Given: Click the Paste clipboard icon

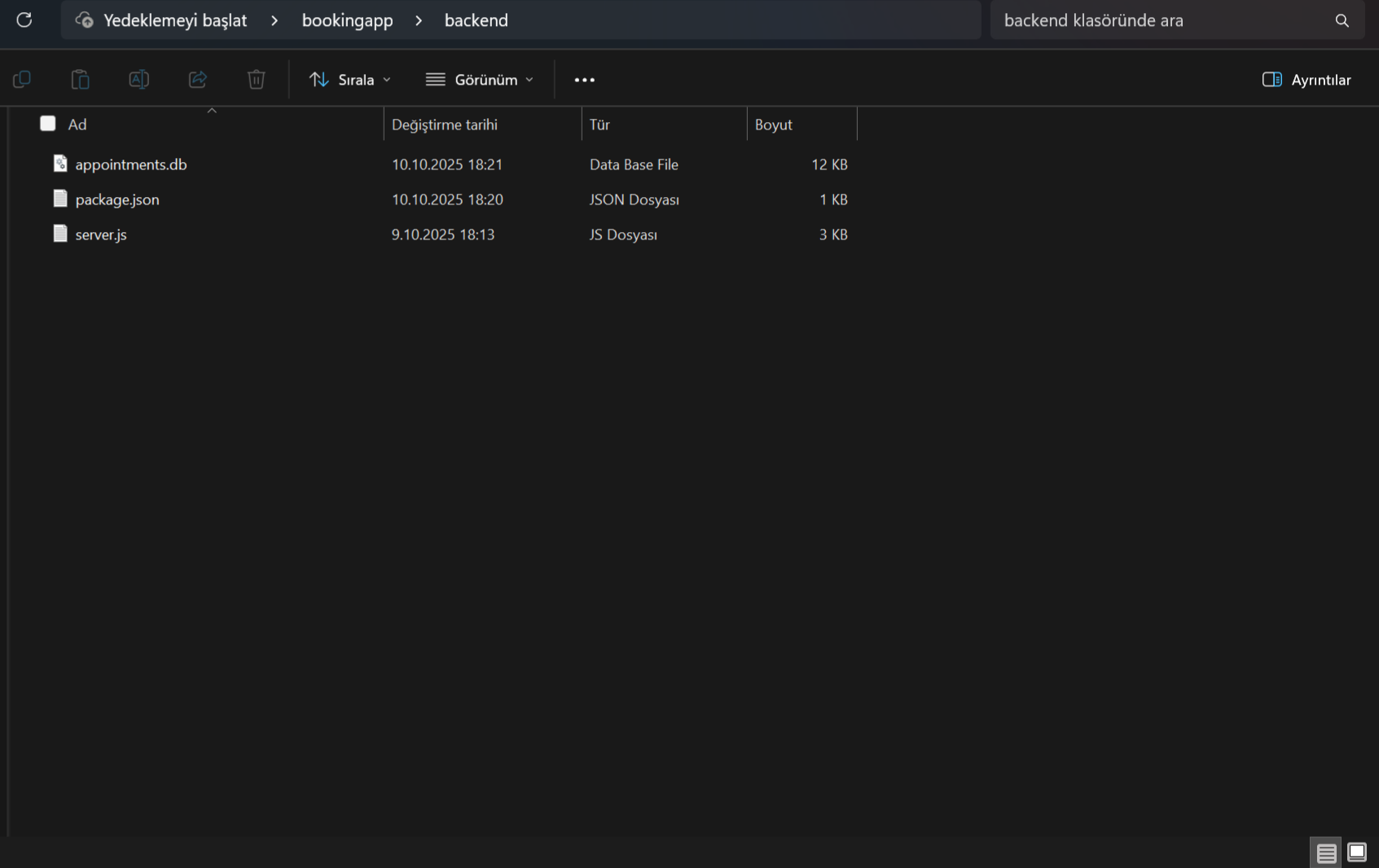Looking at the screenshot, I should tap(80, 80).
